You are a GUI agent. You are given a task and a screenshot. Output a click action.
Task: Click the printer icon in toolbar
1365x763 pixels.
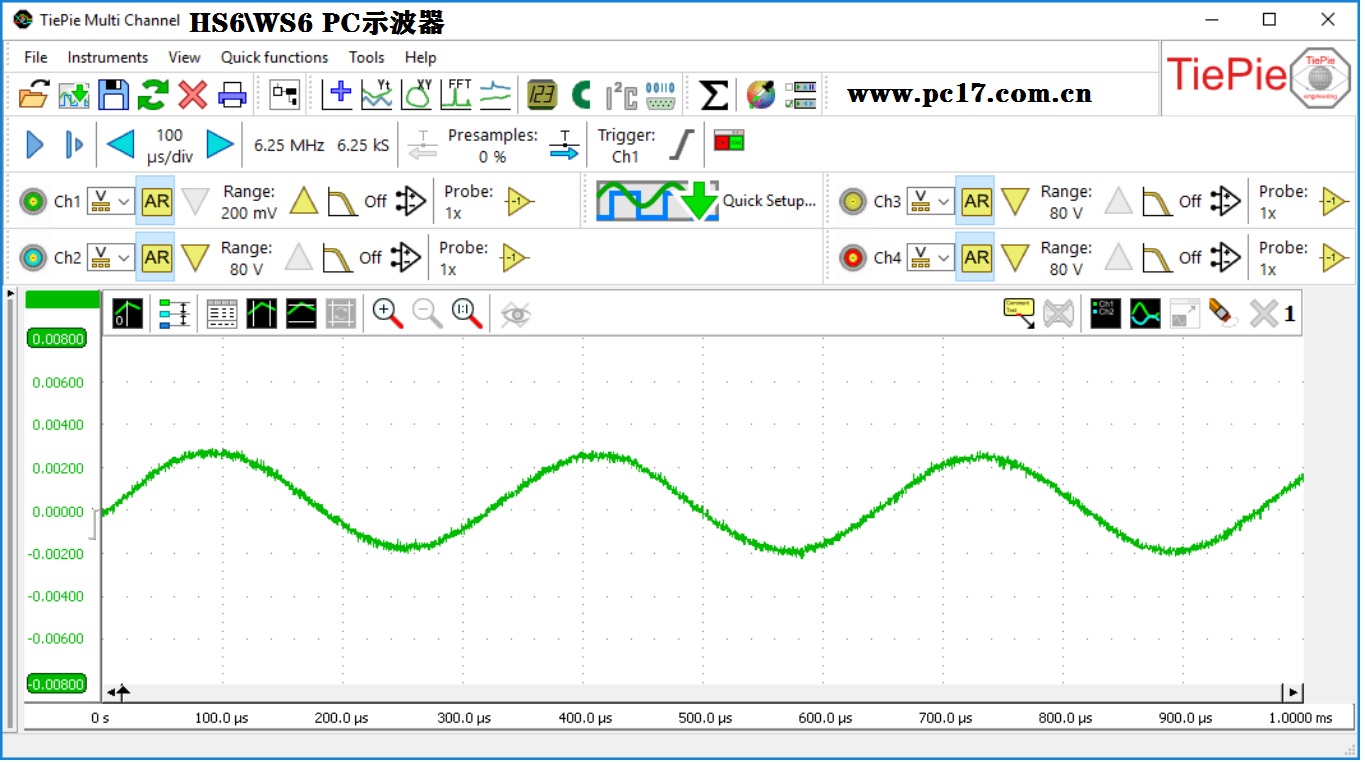click(232, 95)
